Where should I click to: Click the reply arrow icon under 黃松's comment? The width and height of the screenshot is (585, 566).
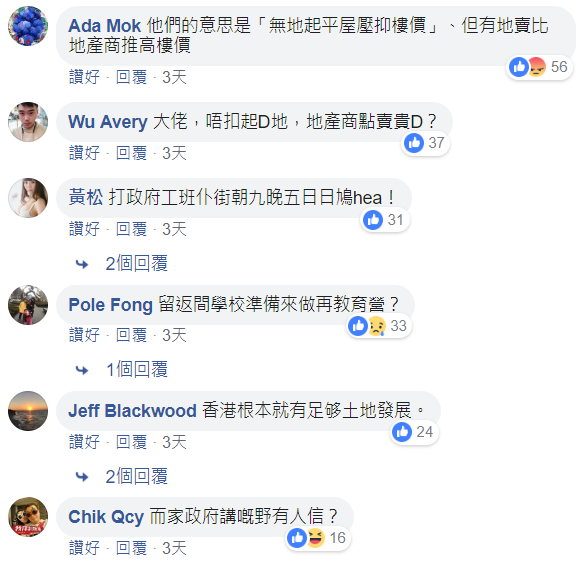[82, 264]
